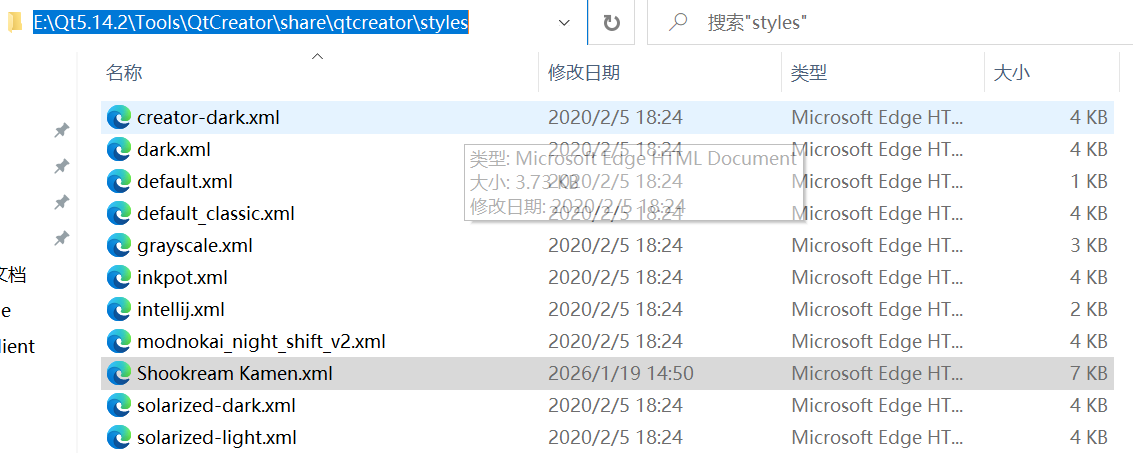Select the file icon of grayscale.xml
1133x453 pixels.
(119, 246)
